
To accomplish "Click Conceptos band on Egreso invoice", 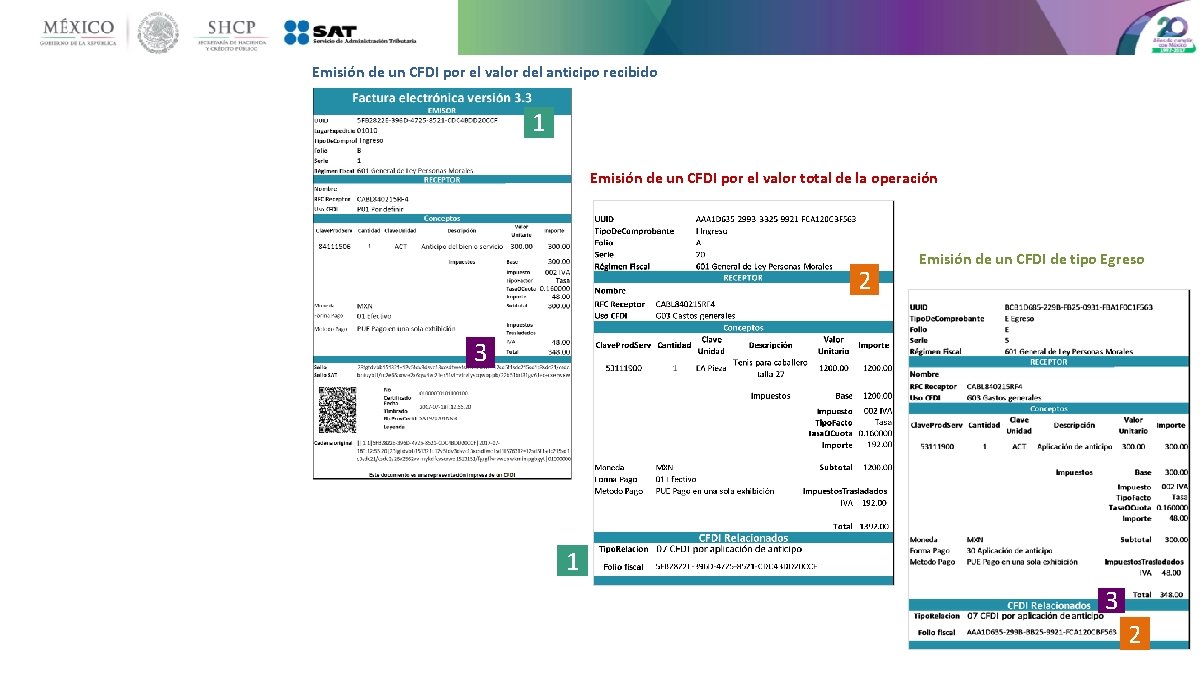I will point(1049,408).
